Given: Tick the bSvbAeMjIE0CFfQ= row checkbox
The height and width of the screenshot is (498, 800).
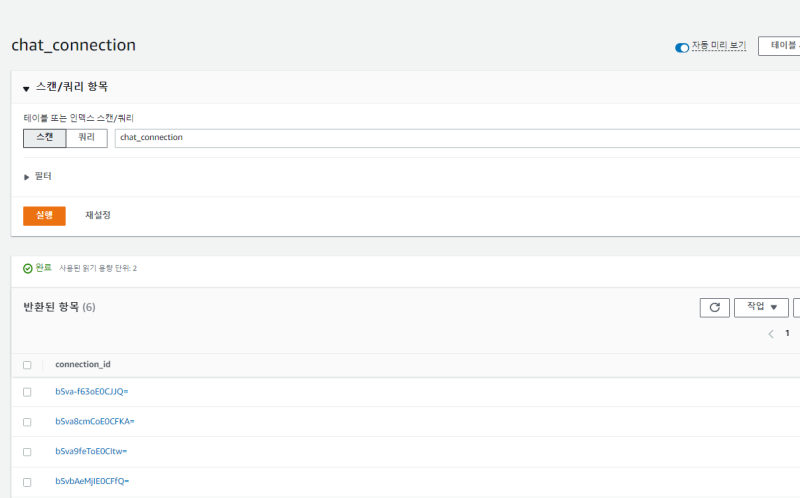Looking at the screenshot, I should tap(27, 482).
